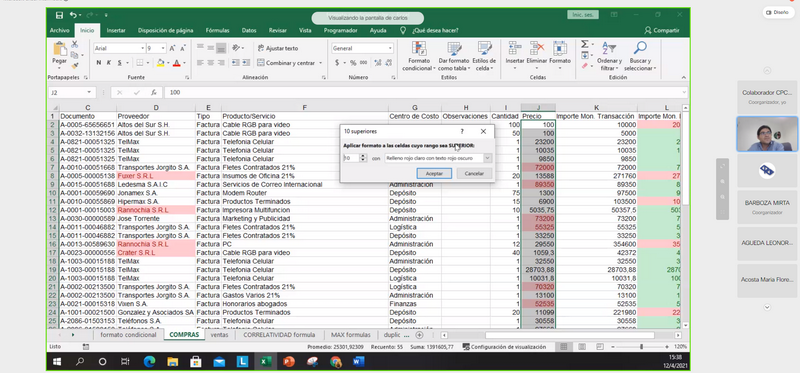Click the increase indent icon
Image resolution: width=800 pixels, height=373 pixels.
click(246, 63)
